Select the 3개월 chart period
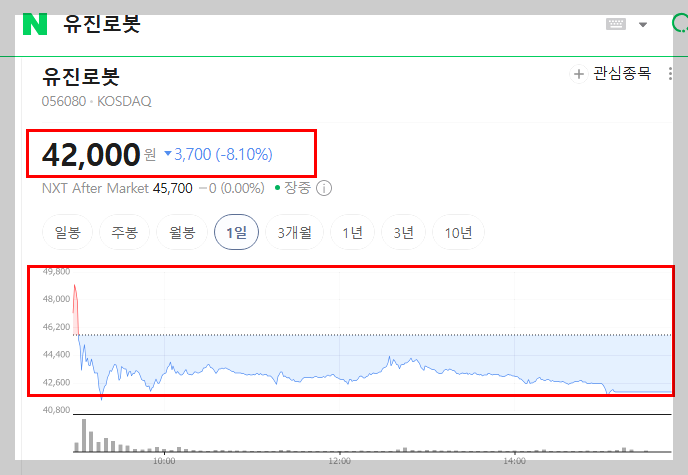 (x=294, y=232)
